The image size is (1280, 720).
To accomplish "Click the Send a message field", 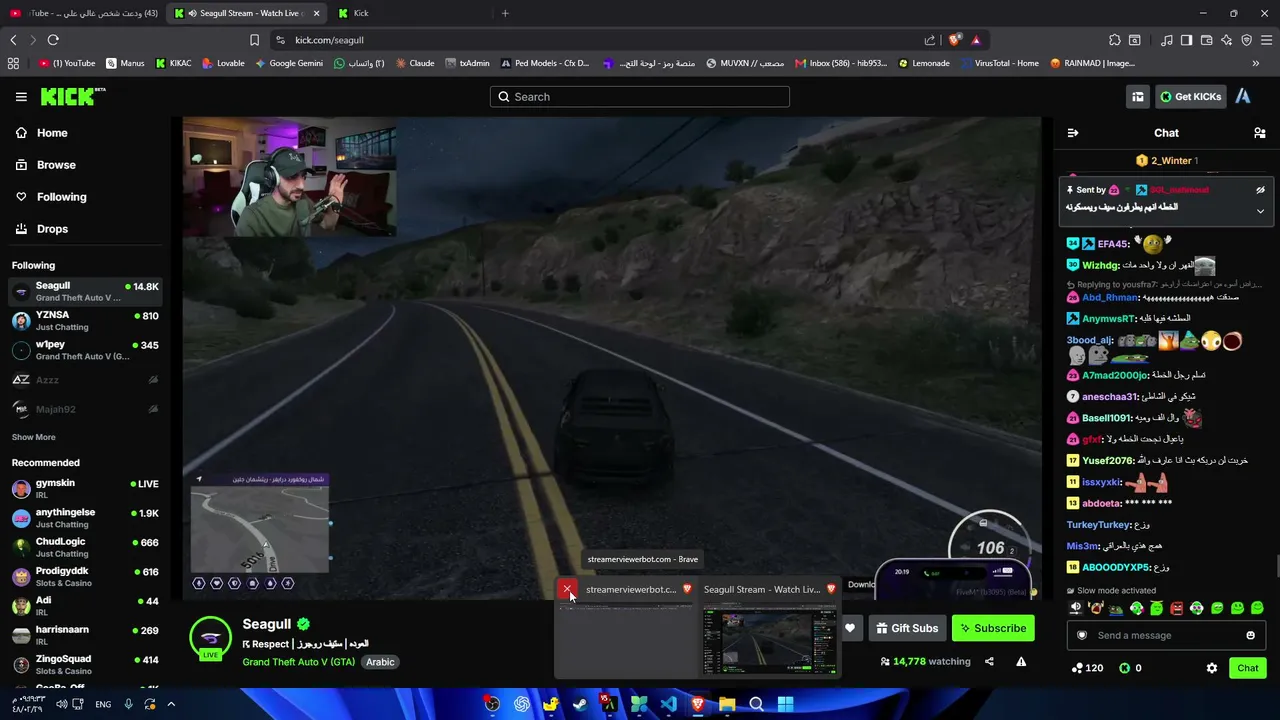I will point(1166,635).
